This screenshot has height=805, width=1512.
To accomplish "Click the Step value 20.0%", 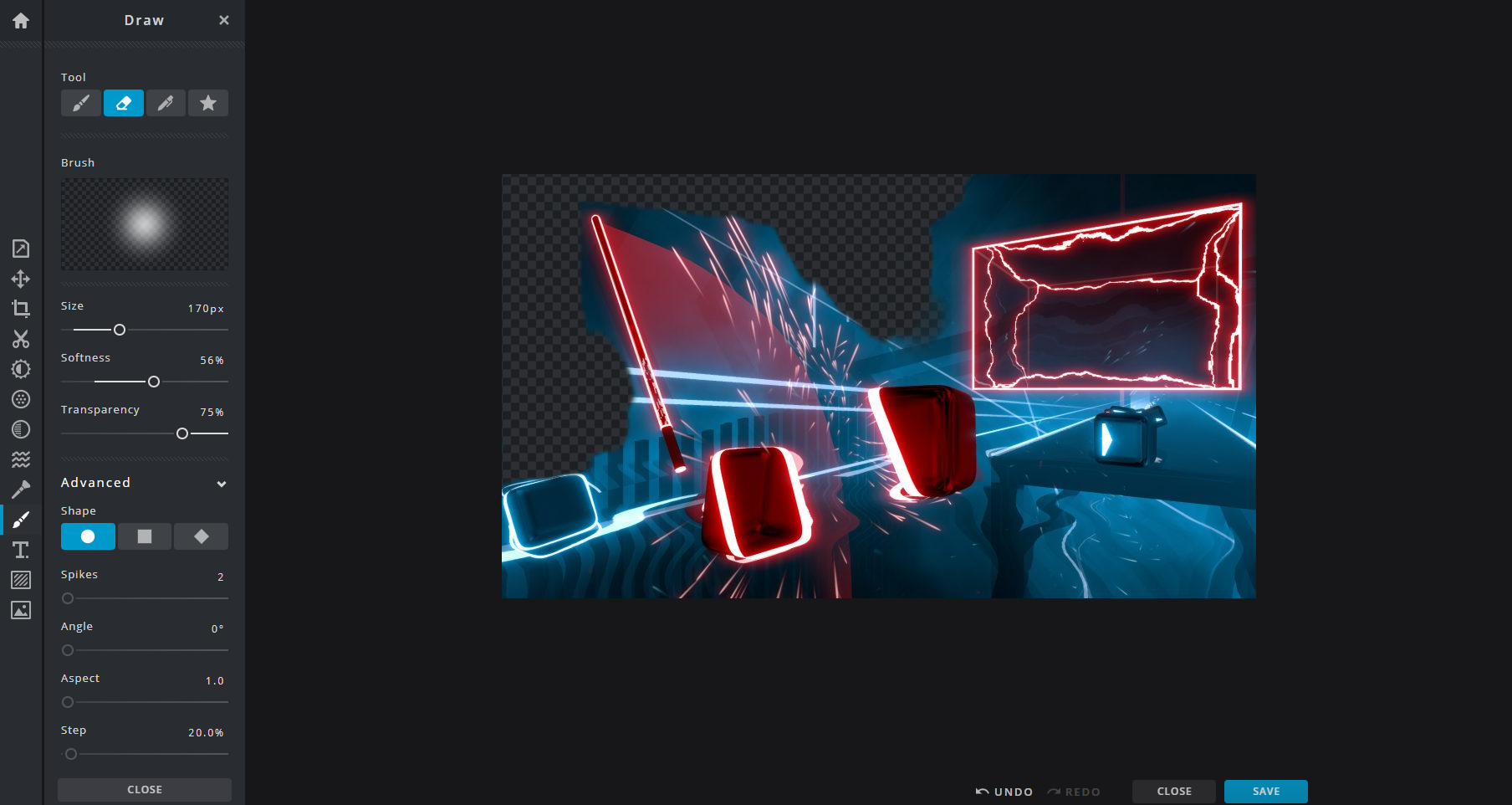I will click(206, 733).
